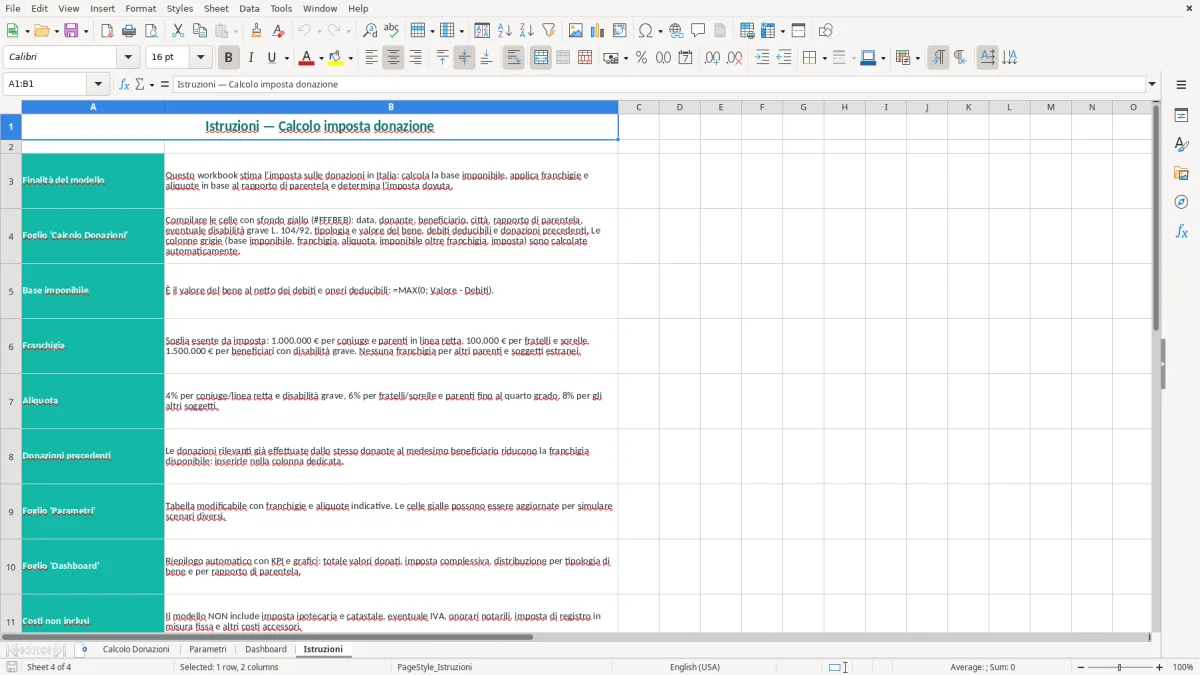1200x675 pixels.
Task: Toggle Merge and Center Cells
Action: [x=541, y=58]
